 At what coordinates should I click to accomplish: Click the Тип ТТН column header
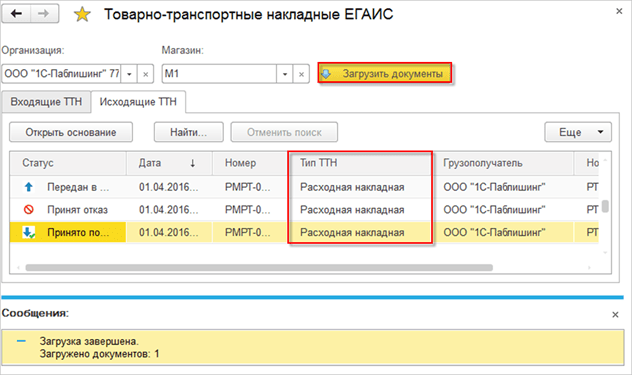pos(361,163)
